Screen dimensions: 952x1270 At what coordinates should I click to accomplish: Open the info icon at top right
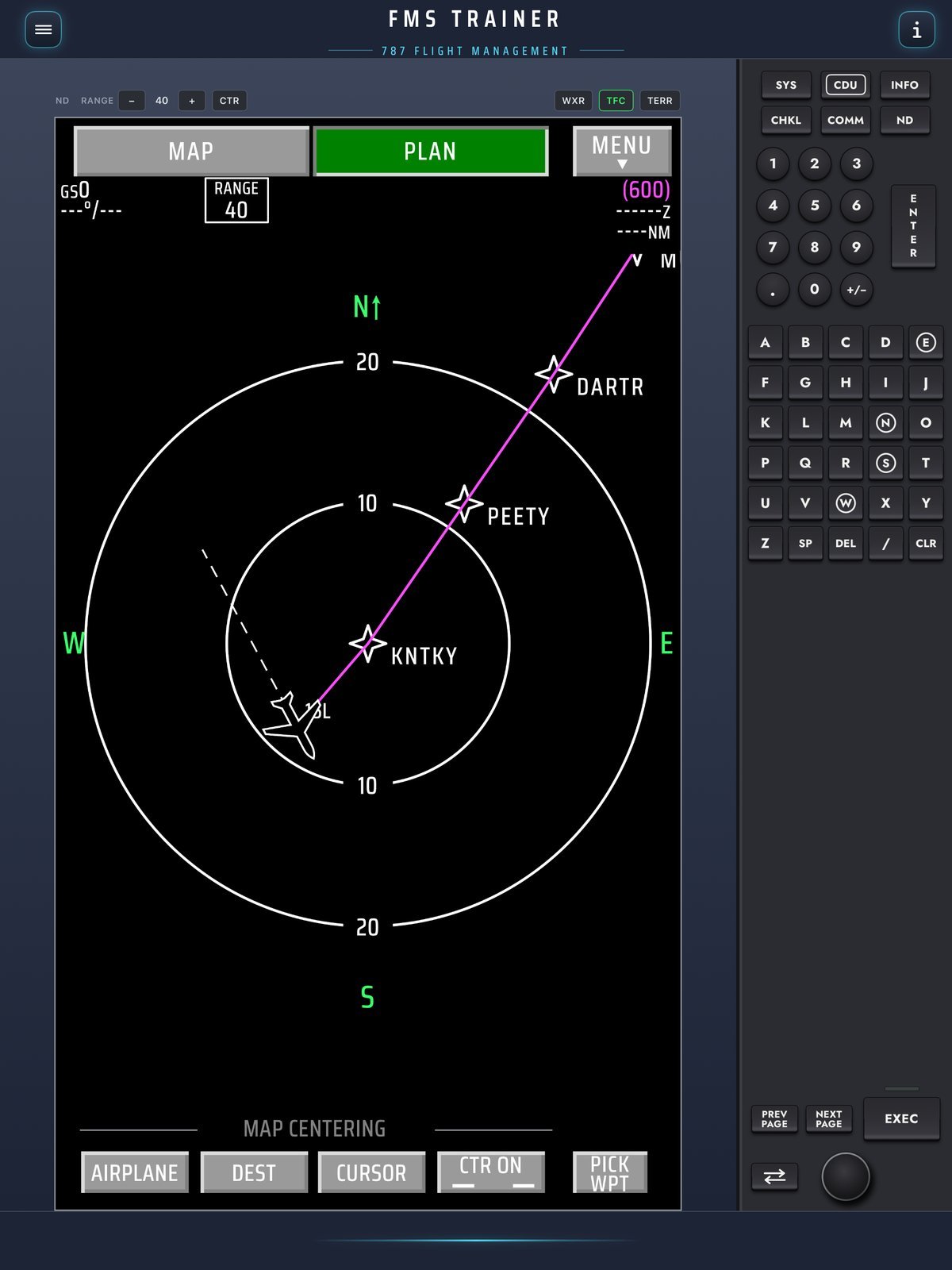coord(916,29)
